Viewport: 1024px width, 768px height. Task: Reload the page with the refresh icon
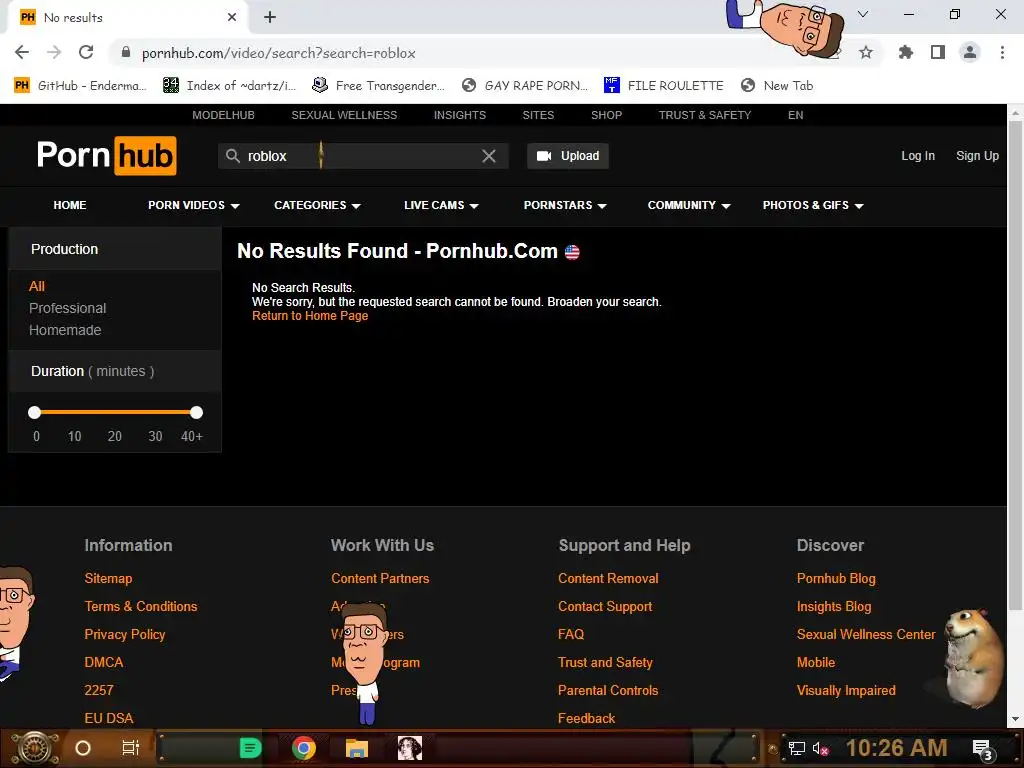tap(86, 52)
